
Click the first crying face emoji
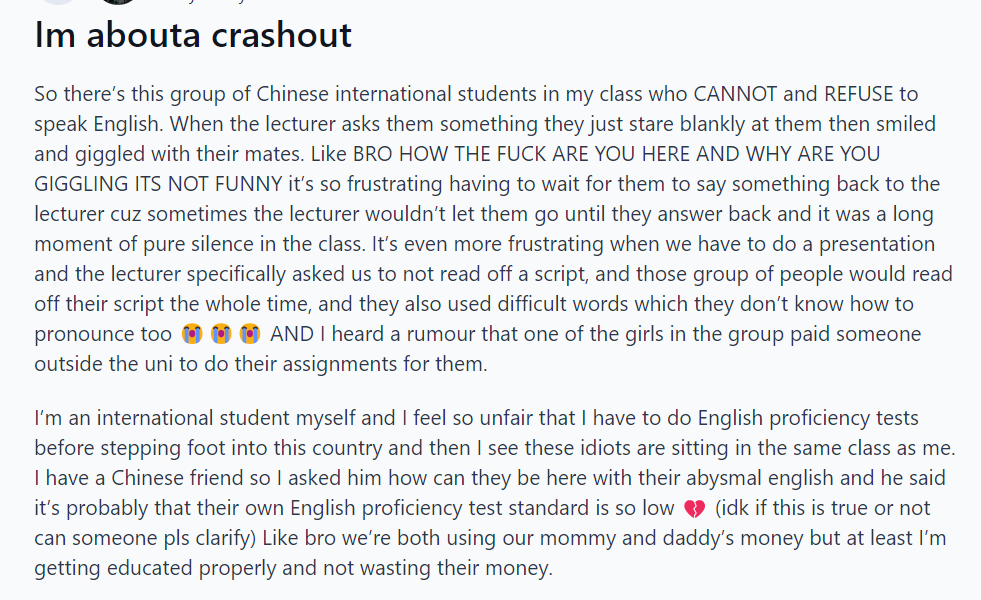(192, 334)
